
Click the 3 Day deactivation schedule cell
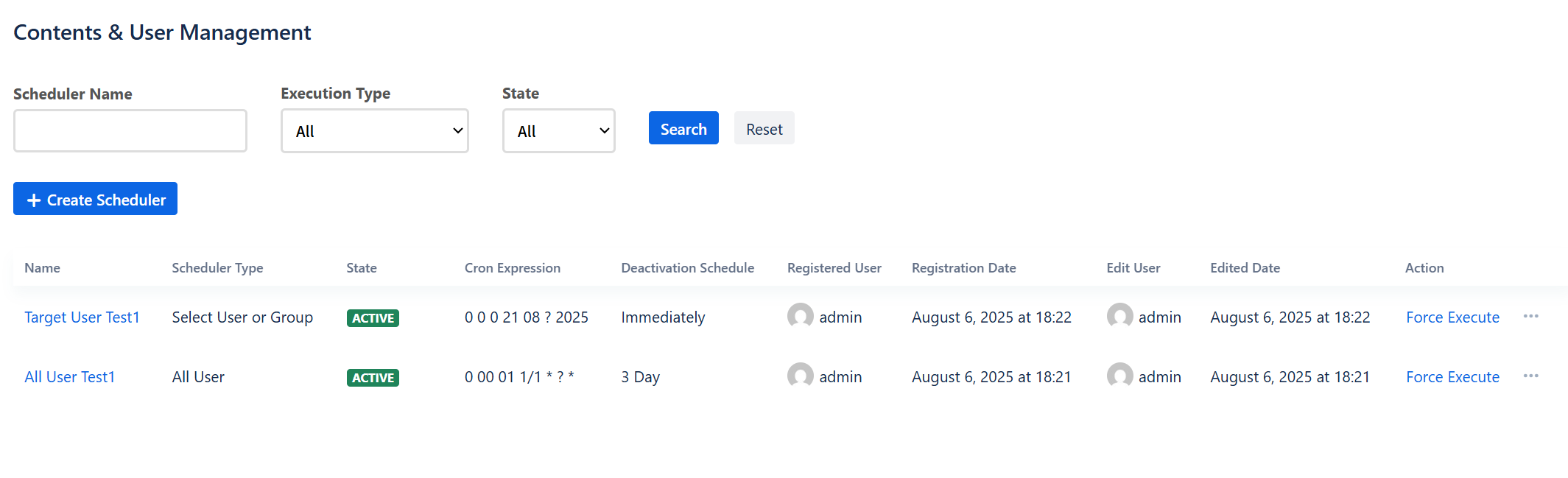click(x=640, y=377)
